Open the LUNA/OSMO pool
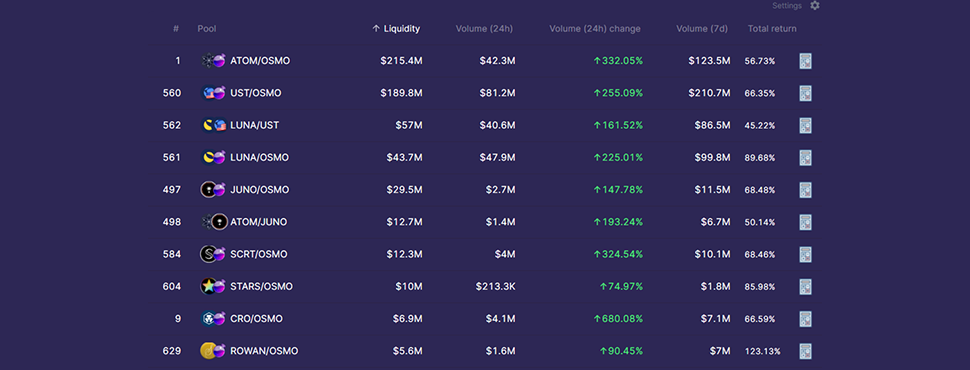This screenshot has height=370, width=970. pyautogui.click(x=259, y=157)
